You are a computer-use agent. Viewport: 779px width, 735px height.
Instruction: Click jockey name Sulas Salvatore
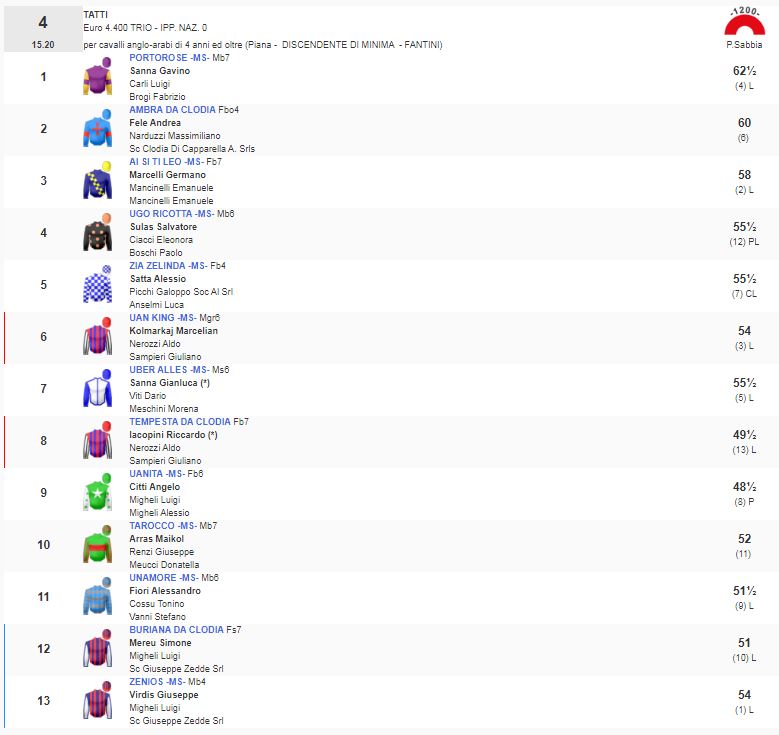(163, 227)
